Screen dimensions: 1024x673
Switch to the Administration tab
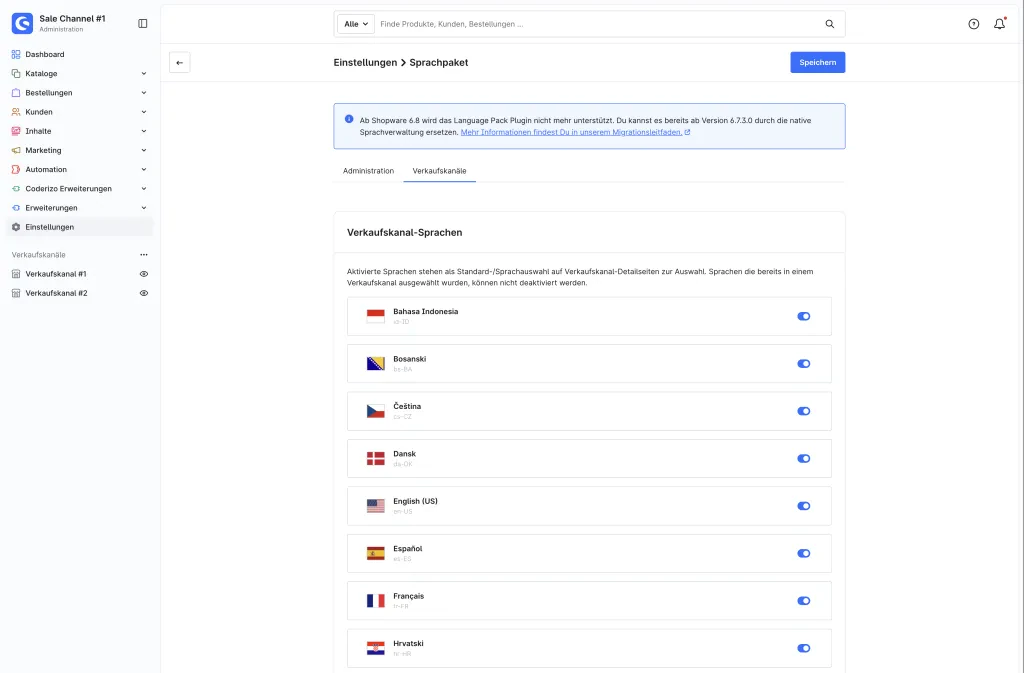368,171
